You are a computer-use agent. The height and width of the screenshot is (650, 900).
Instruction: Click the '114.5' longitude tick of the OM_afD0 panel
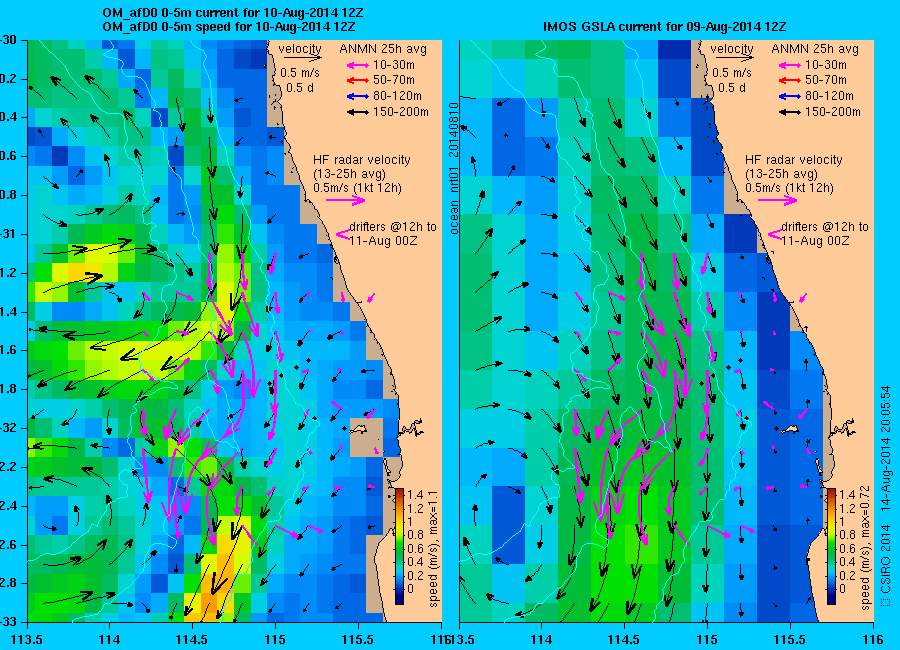click(192, 639)
